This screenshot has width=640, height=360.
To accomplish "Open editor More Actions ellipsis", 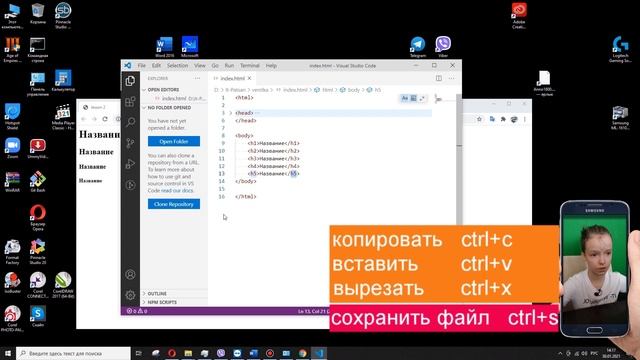I will pyautogui.click(x=451, y=78).
